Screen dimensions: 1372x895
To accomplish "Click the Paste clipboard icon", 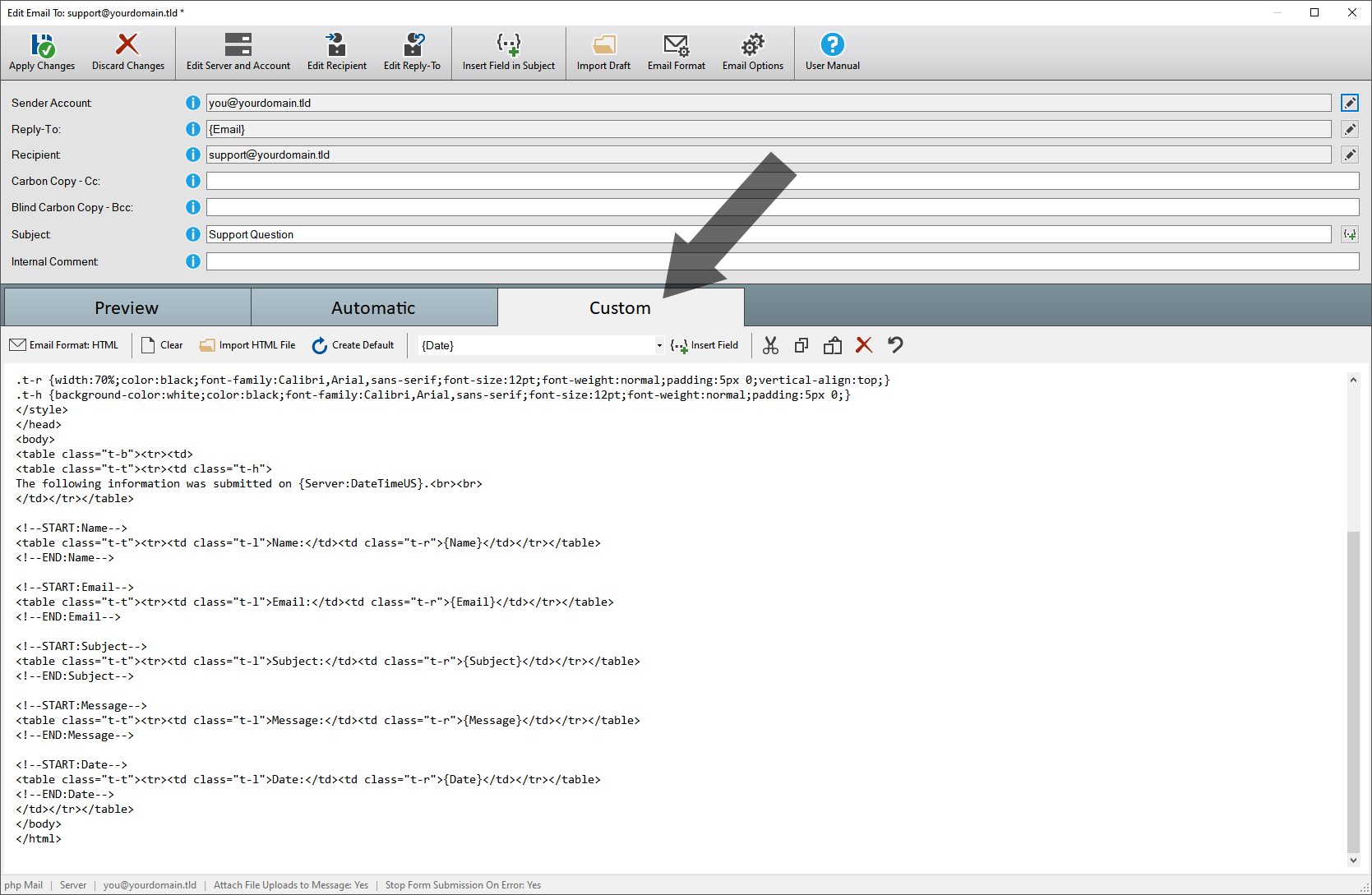I will pos(833,345).
